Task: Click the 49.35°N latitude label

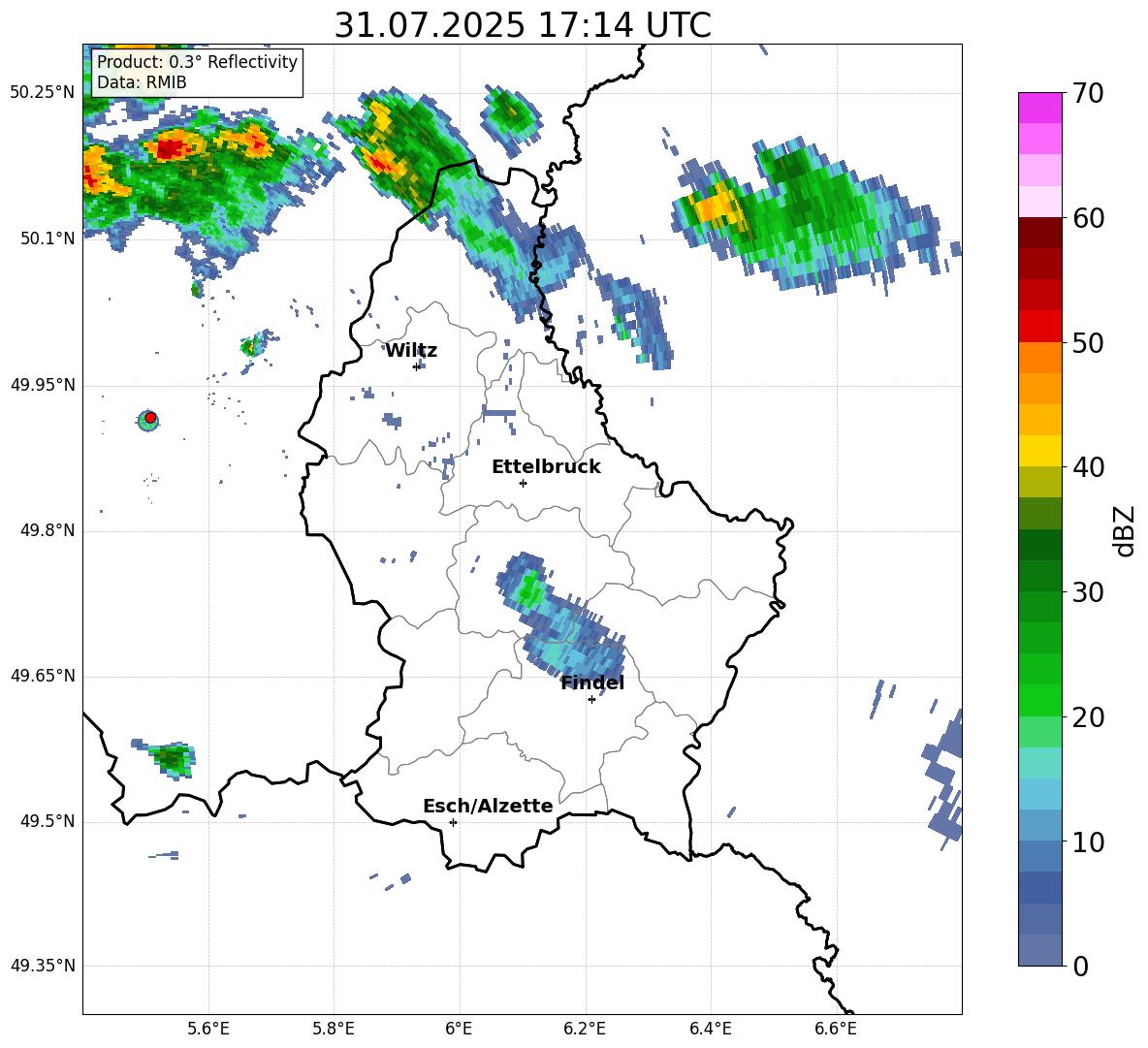Action: point(43,966)
